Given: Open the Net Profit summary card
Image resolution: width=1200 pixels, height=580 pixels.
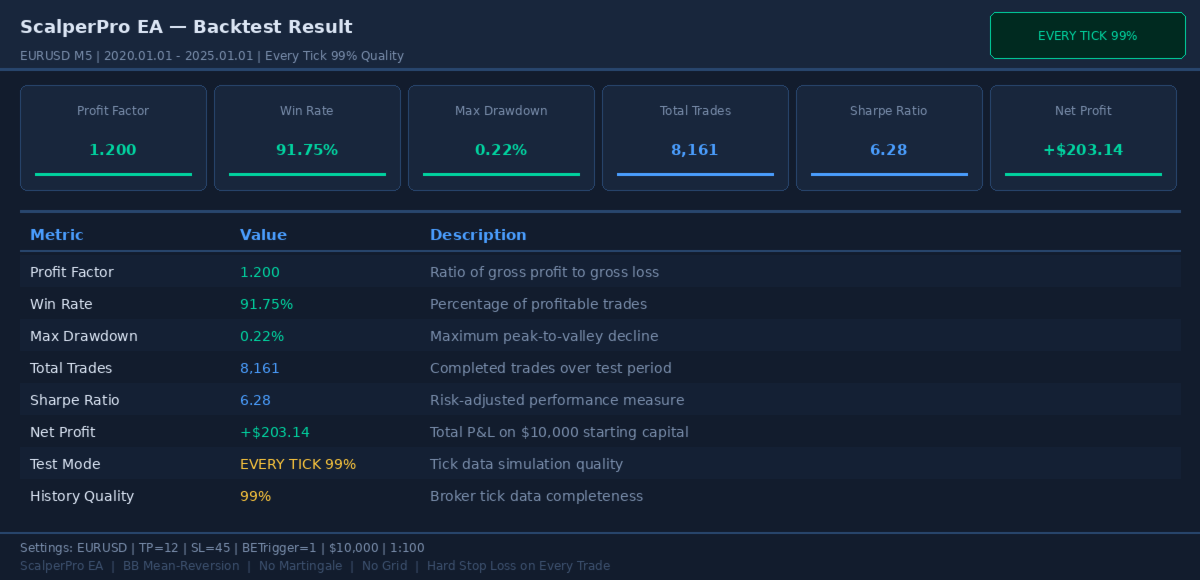Looking at the screenshot, I should click(x=1083, y=138).
